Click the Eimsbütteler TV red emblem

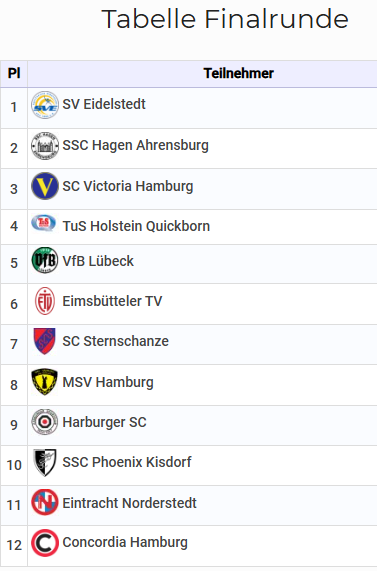pyautogui.click(x=45, y=301)
